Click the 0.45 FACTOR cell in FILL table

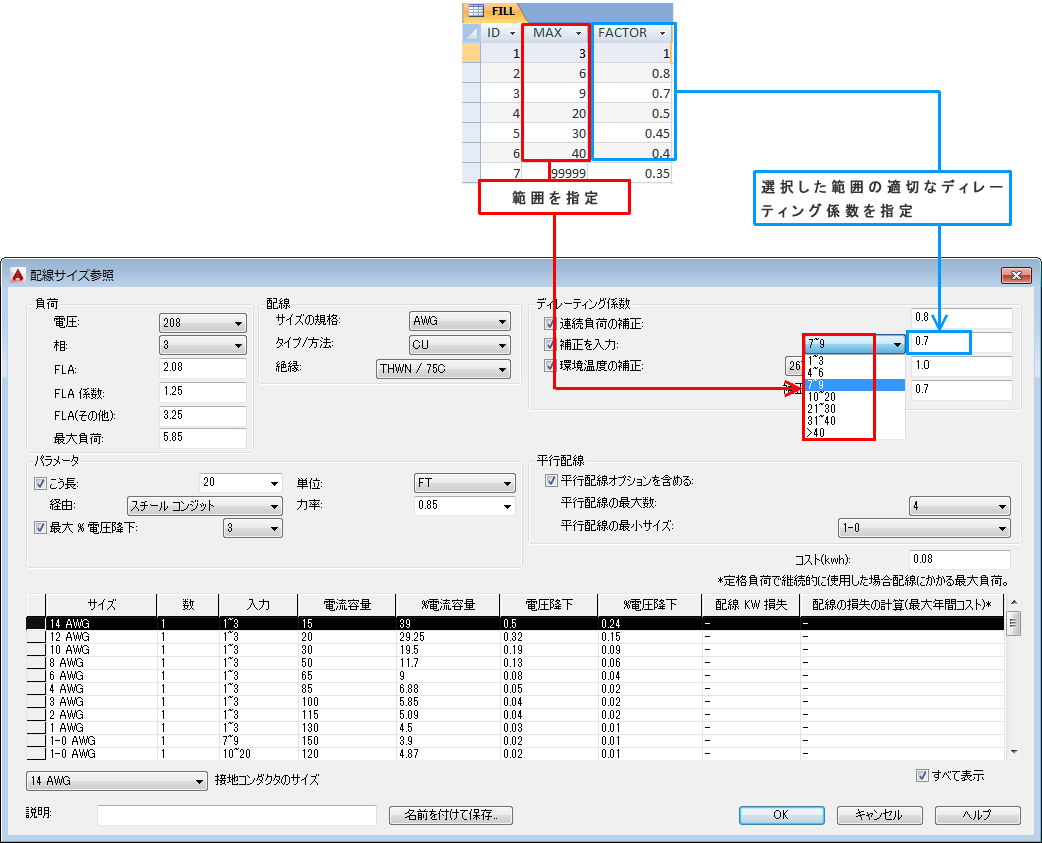coord(632,134)
